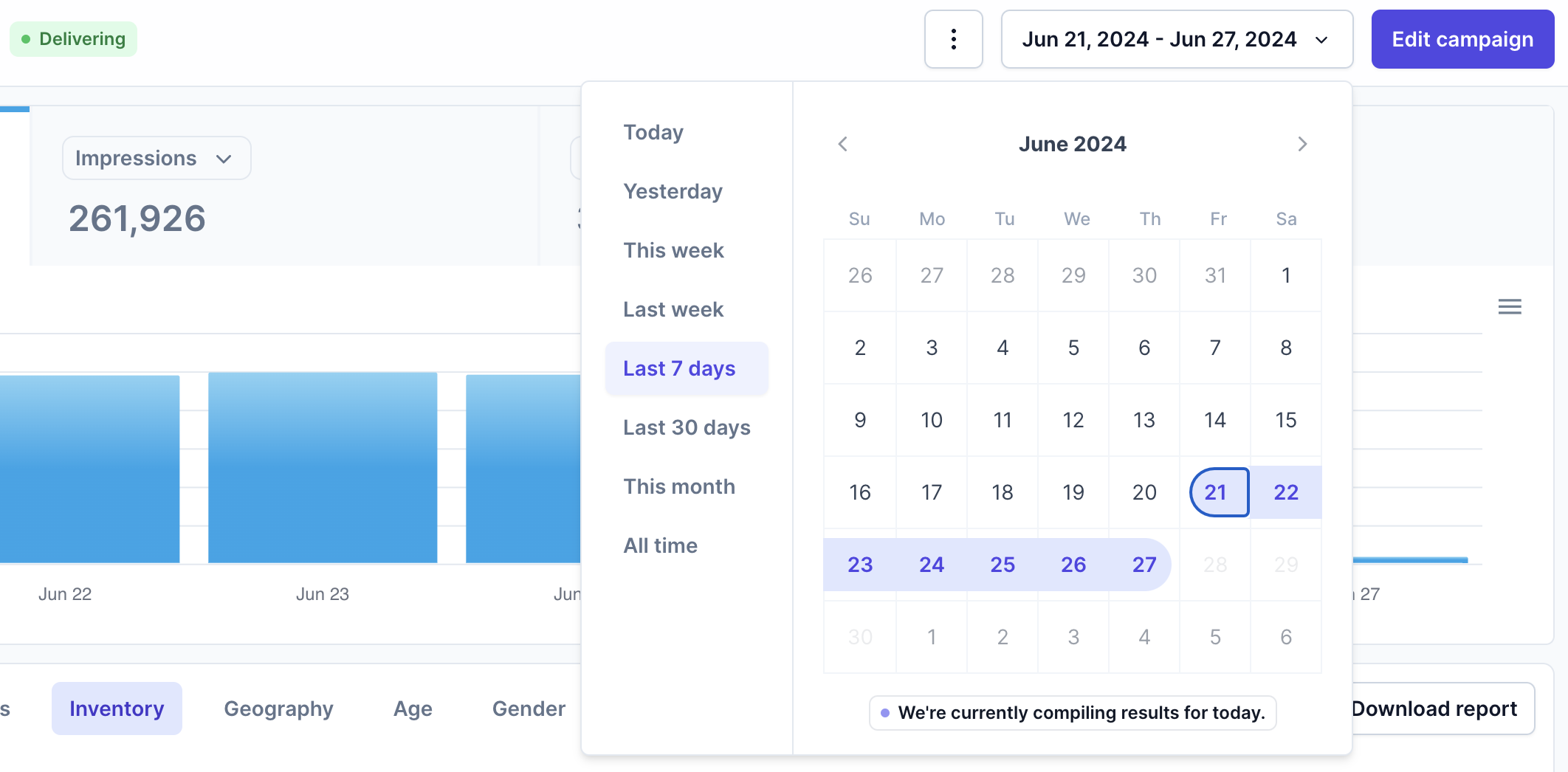Image resolution: width=1568 pixels, height=772 pixels.
Task: Switch to the Geography tab
Action: (278, 709)
